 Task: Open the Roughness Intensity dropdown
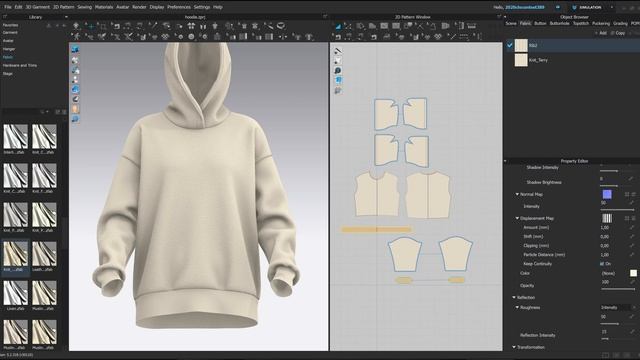tap(618, 307)
